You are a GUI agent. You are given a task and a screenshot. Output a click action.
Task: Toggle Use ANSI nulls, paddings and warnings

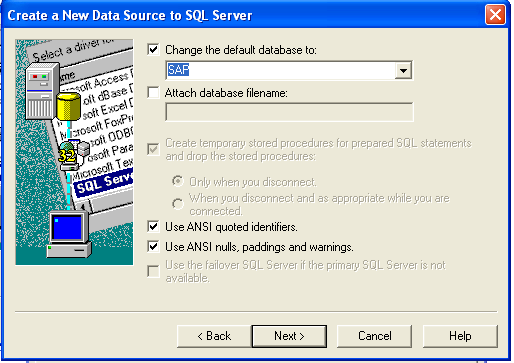pyautogui.click(x=153, y=247)
